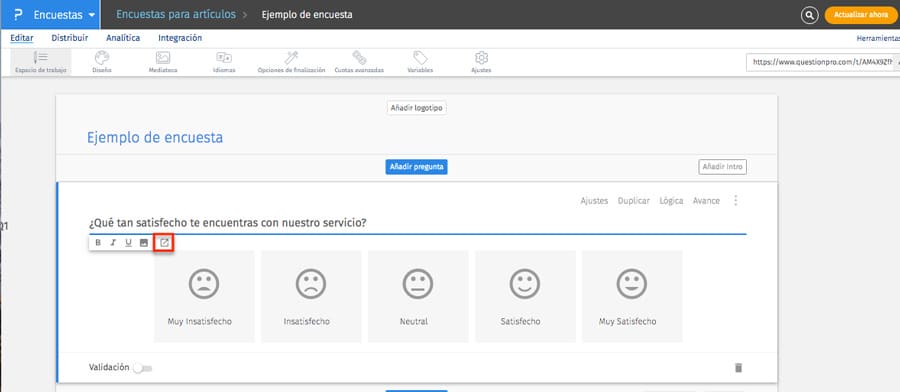Open the rich text editor pop-out icon
Image resolution: width=900 pixels, height=392 pixels.
click(x=164, y=243)
